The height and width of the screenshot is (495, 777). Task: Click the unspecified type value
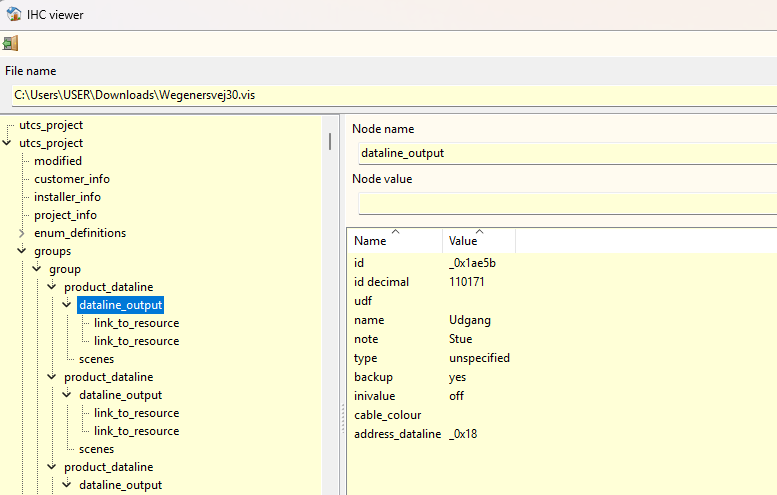[x=479, y=358]
